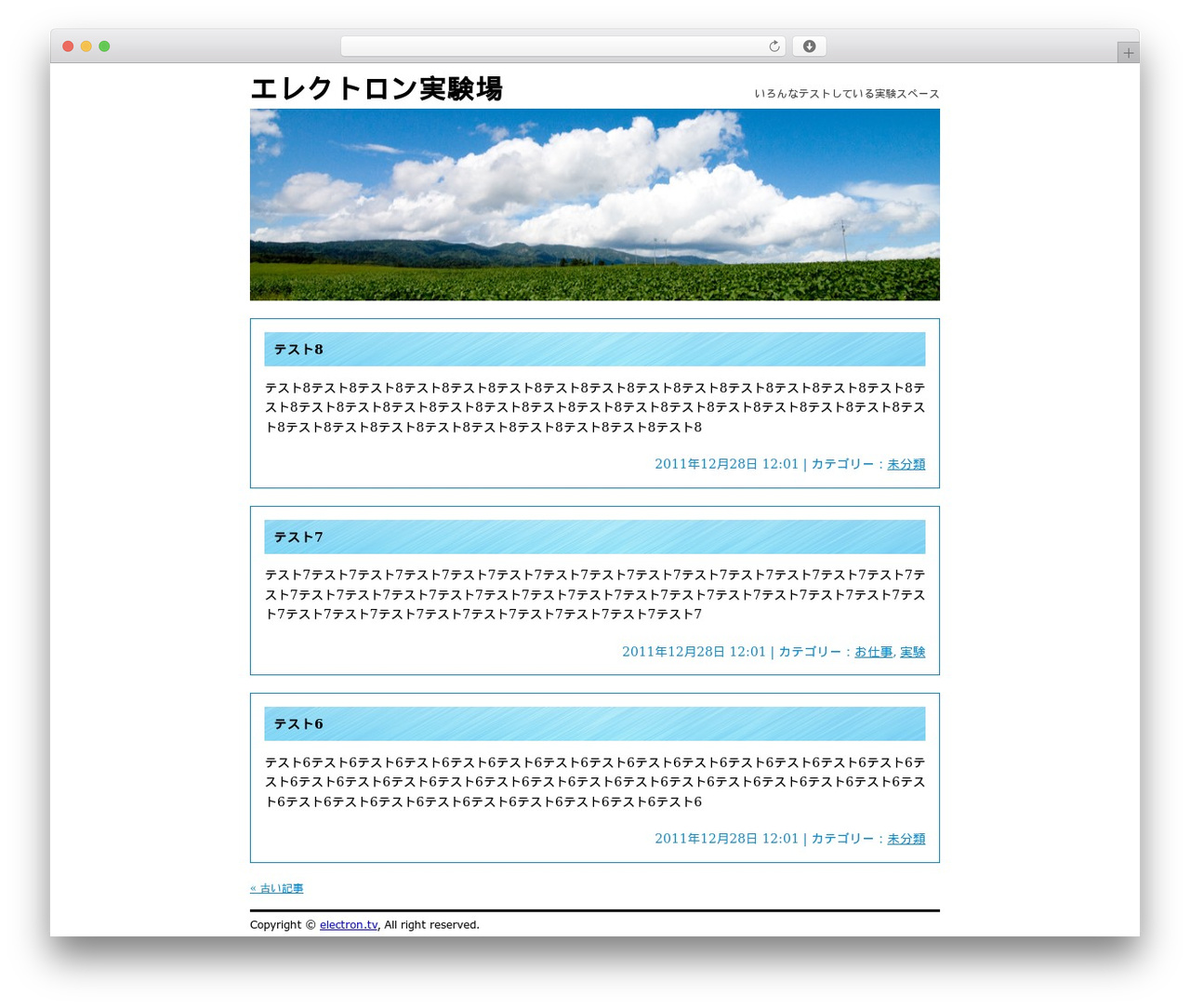
Task: Click the テスト6 post heading
Action: click(298, 724)
